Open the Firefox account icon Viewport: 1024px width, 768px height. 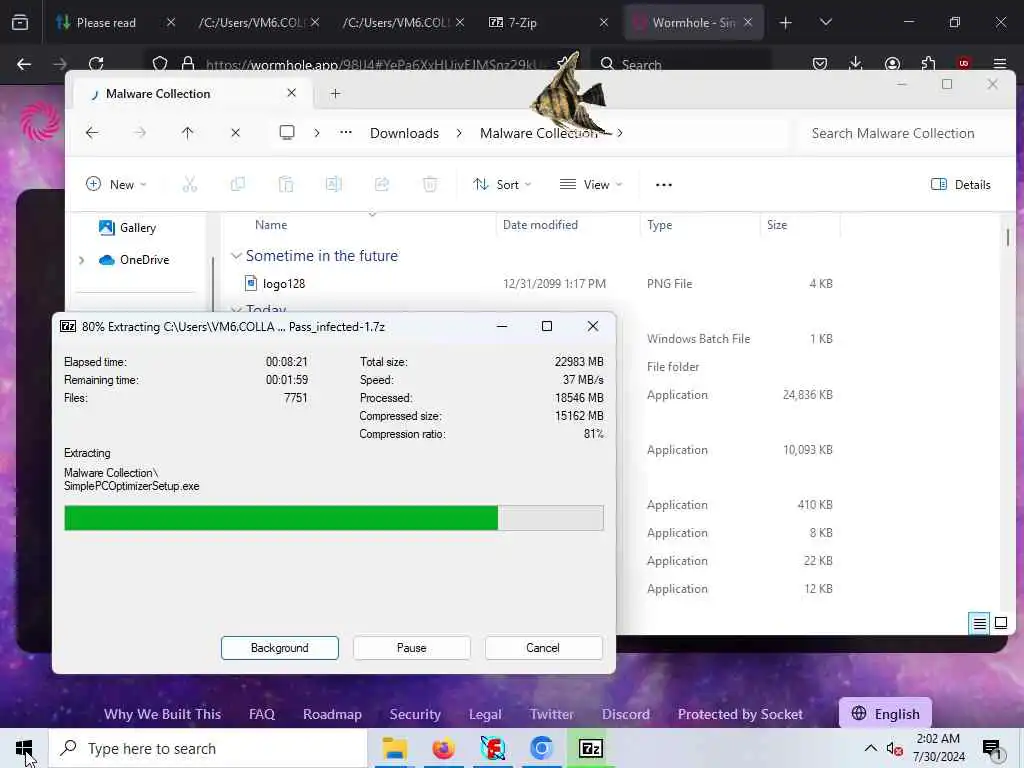tap(892, 63)
